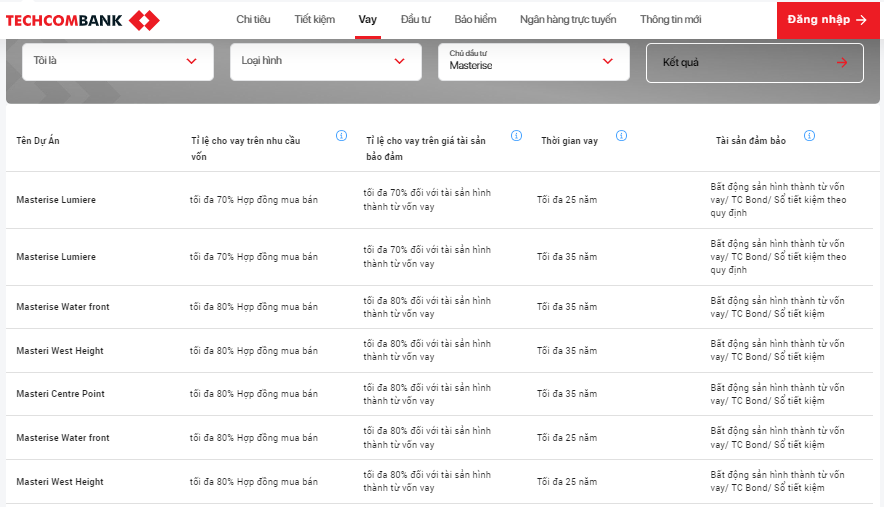The height and width of the screenshot is (507, 884).
Task: Select Thời gian vay column header
Action: click(569, 140)
